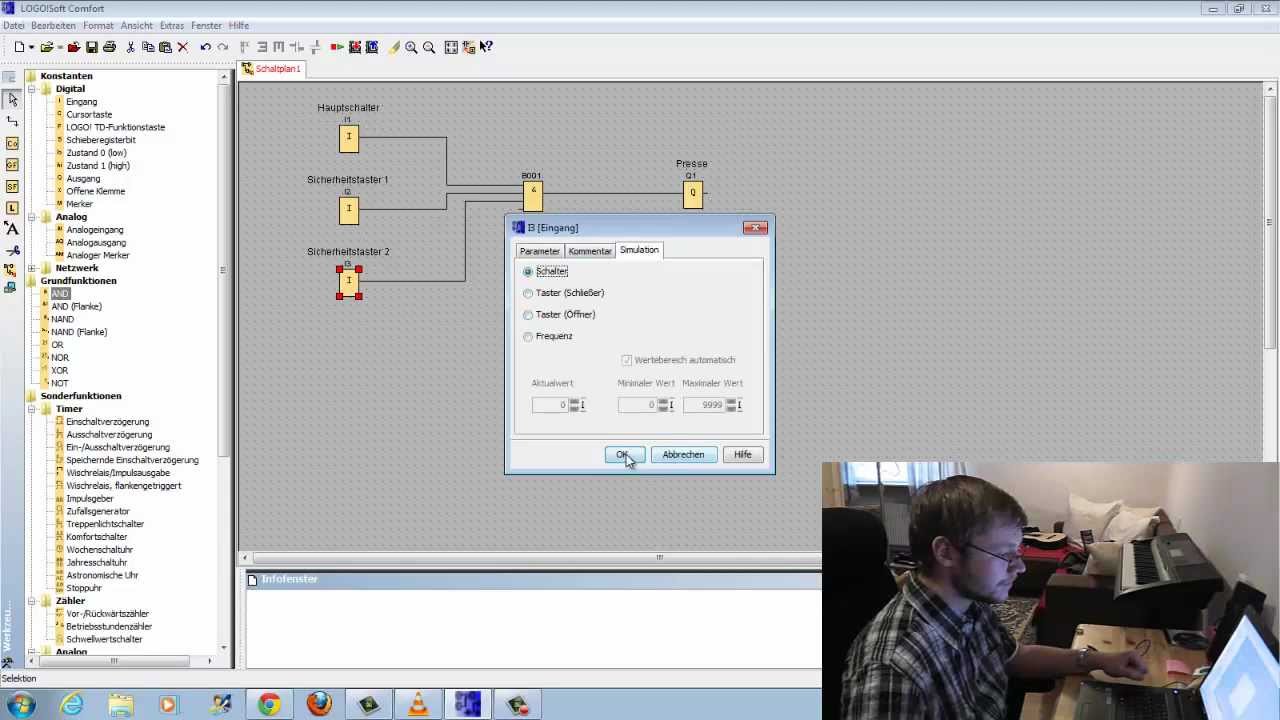Choose Taster (Schließer) radio option
This screenshot has width=1280, height=720.
528,293
